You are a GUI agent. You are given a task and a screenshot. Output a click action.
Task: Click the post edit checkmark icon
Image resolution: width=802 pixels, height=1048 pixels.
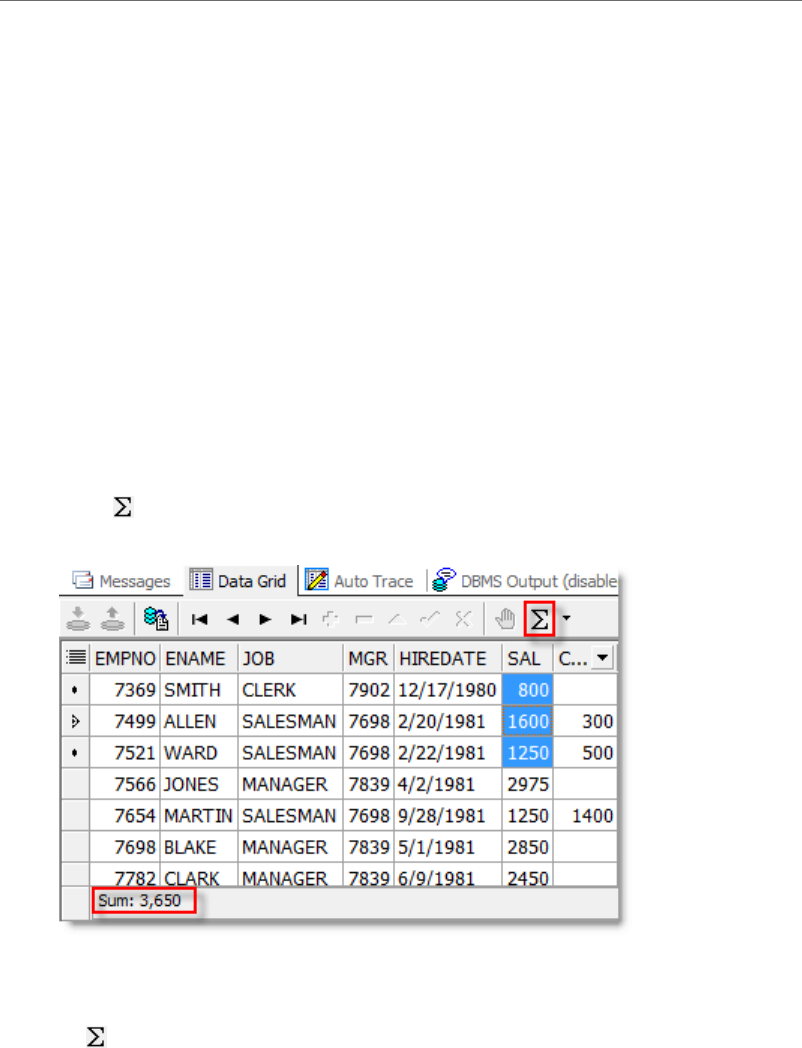click(x=430, y=619)
